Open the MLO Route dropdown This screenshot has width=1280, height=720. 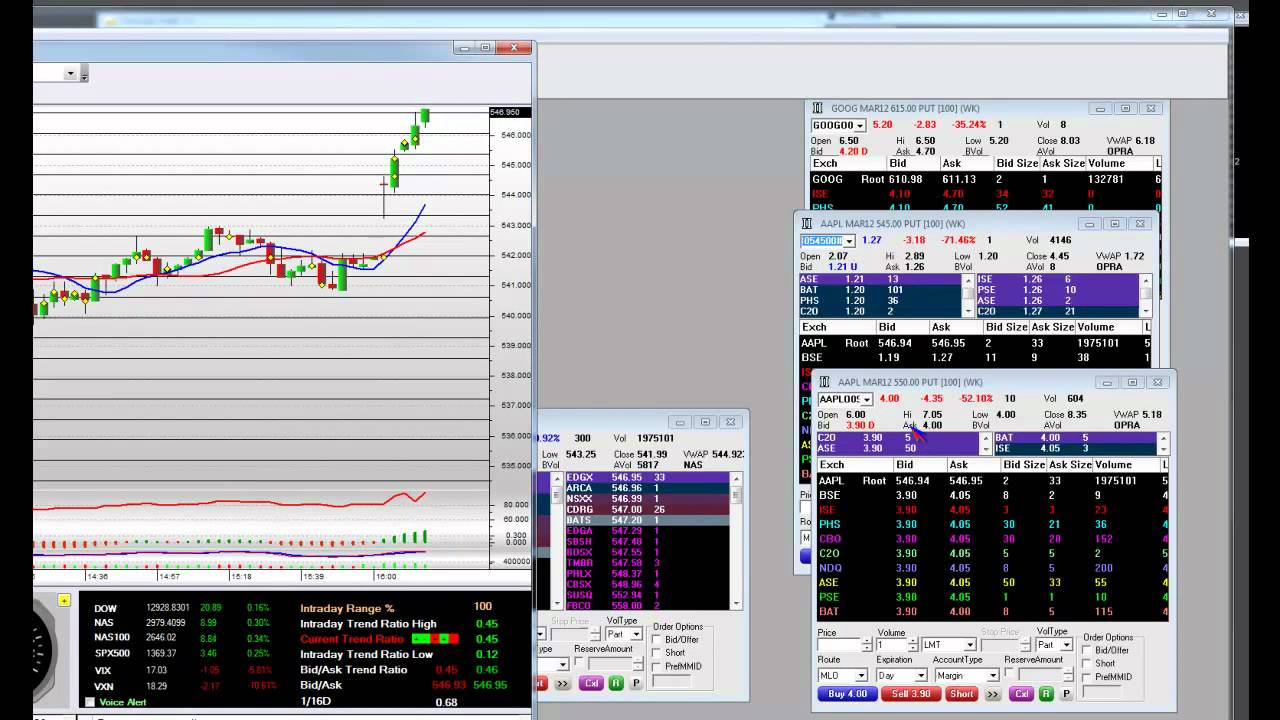point(860,675)
